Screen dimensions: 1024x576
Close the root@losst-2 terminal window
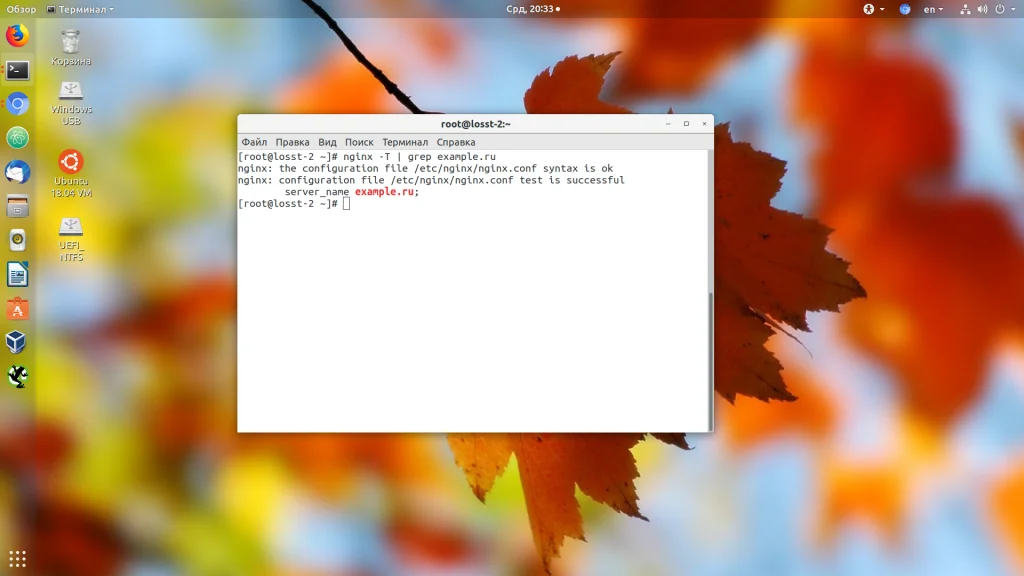click(705, 123)
